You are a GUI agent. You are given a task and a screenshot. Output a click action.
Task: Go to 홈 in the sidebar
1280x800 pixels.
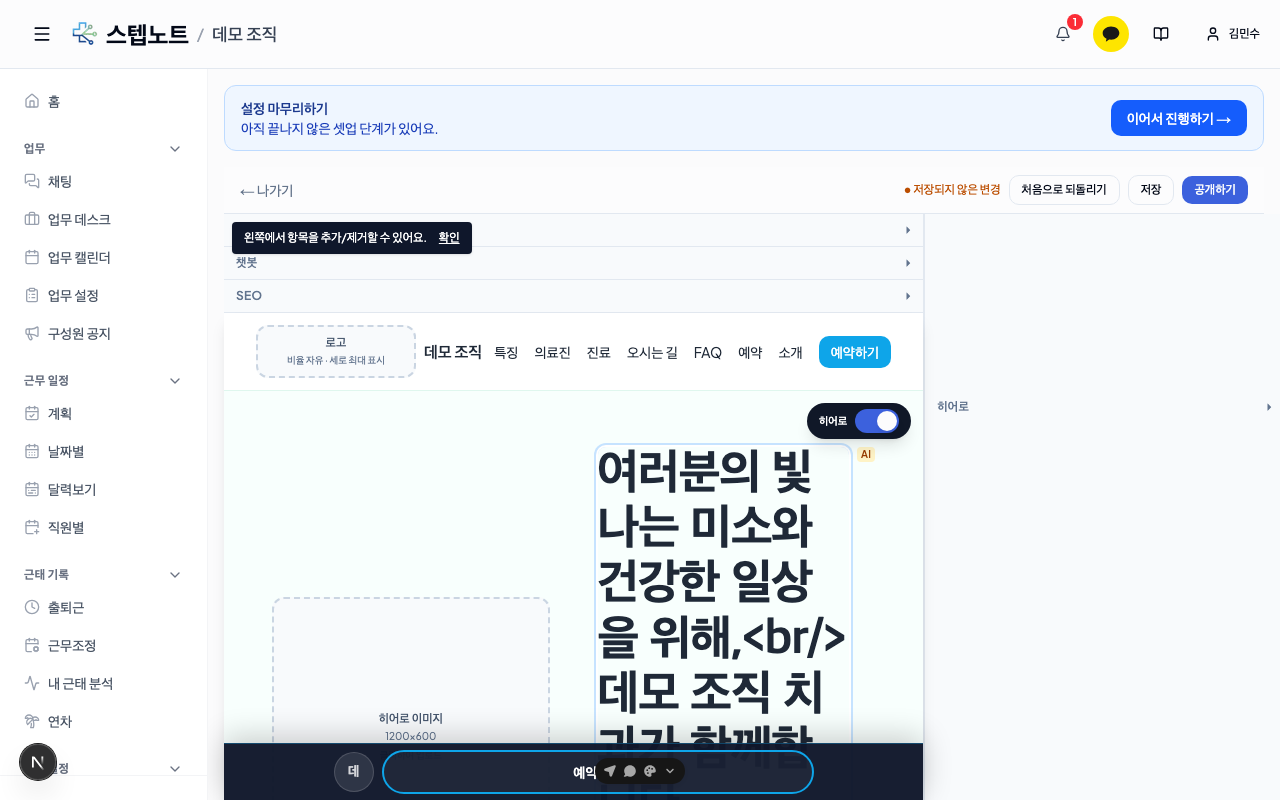point(104,101)
